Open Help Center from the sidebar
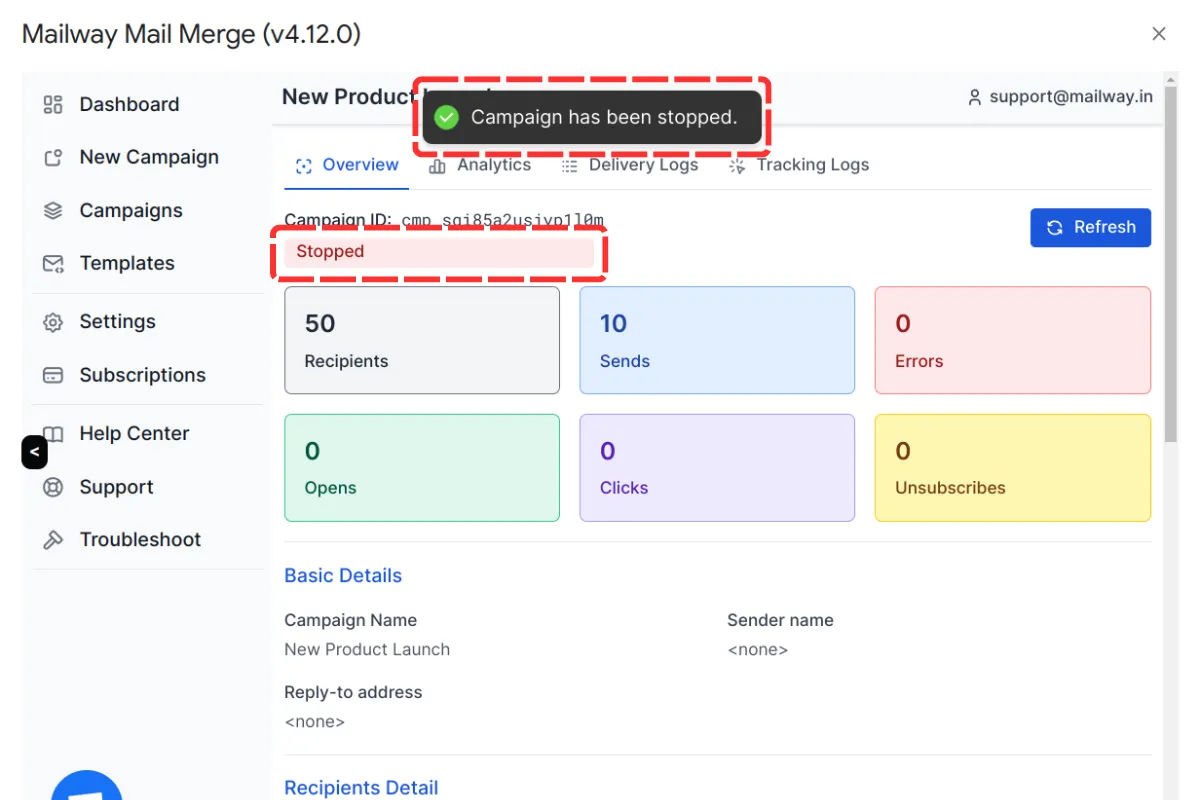Screen dimensions: 1200x800 click(x=134, y=434)
